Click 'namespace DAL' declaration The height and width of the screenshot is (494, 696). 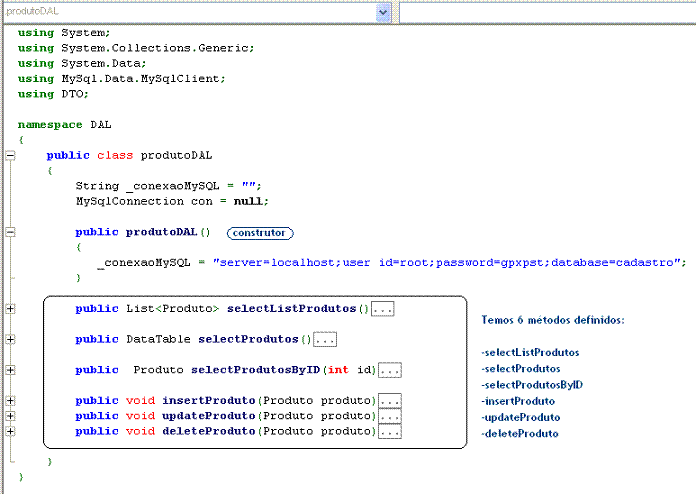coord(64,125)
